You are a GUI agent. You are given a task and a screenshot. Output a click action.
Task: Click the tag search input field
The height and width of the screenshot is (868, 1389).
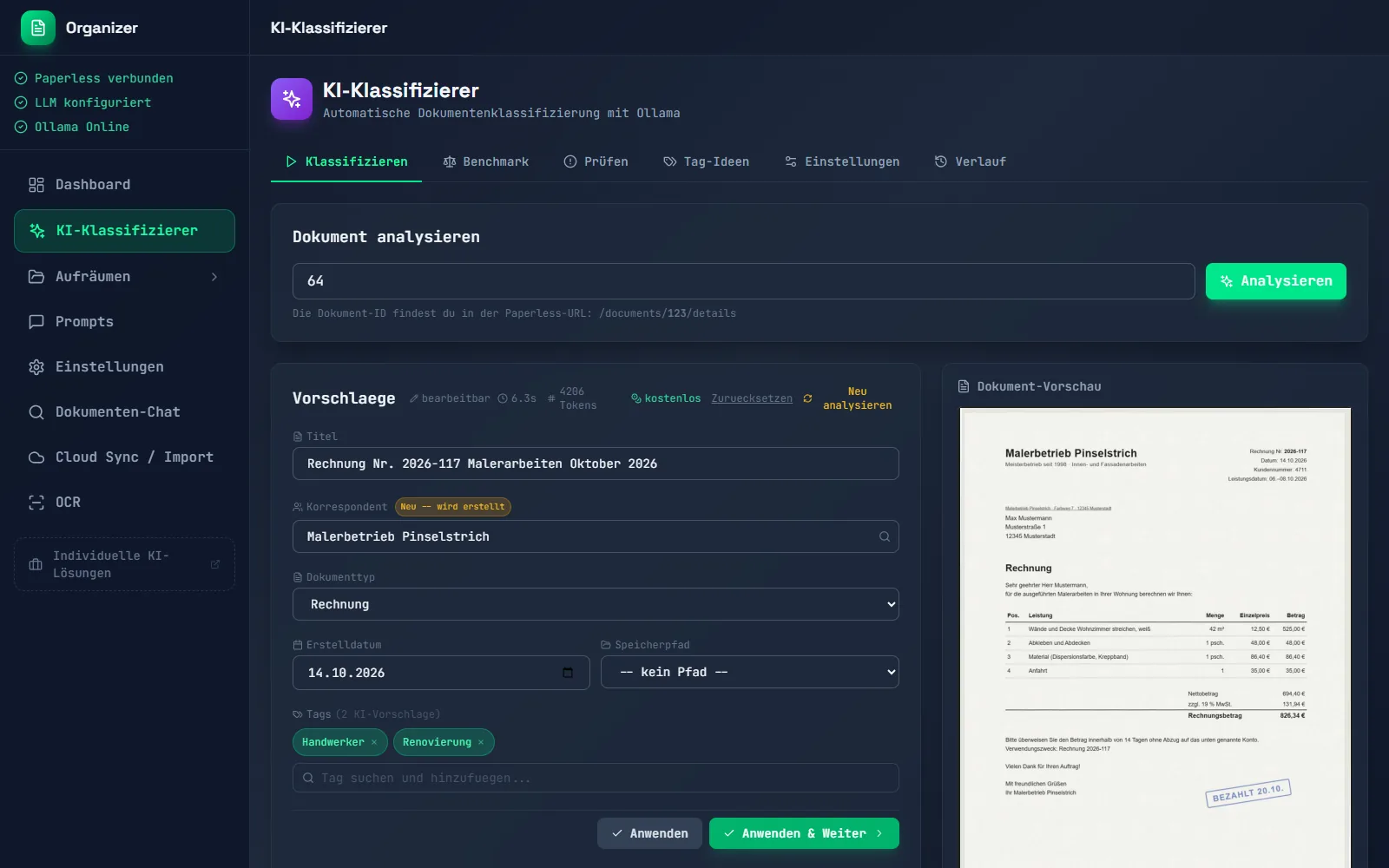click(596, 778)
